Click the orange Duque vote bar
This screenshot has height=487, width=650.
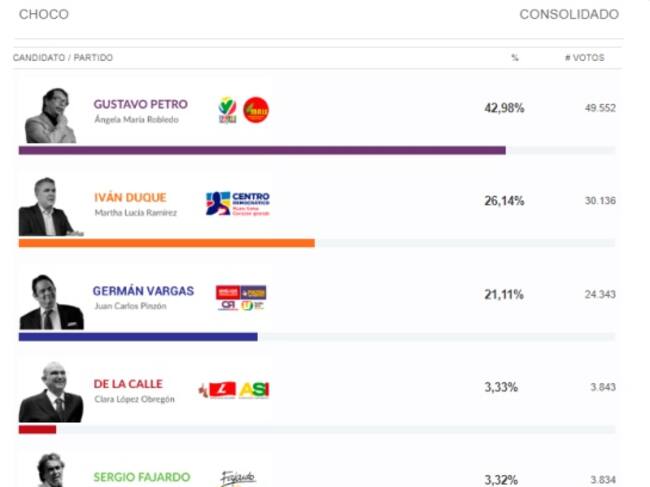pyautogui.click(x=166, y=243)
